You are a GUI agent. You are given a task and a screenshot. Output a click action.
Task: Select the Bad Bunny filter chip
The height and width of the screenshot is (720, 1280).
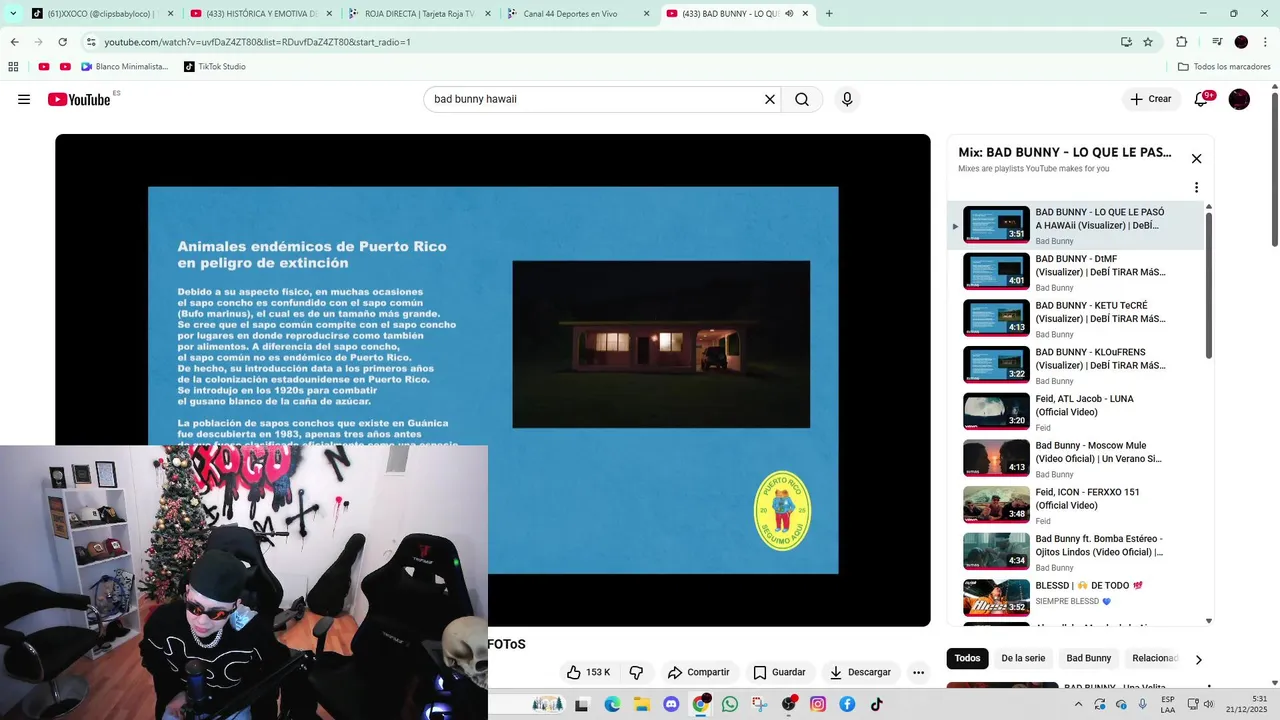point(1088,658)
